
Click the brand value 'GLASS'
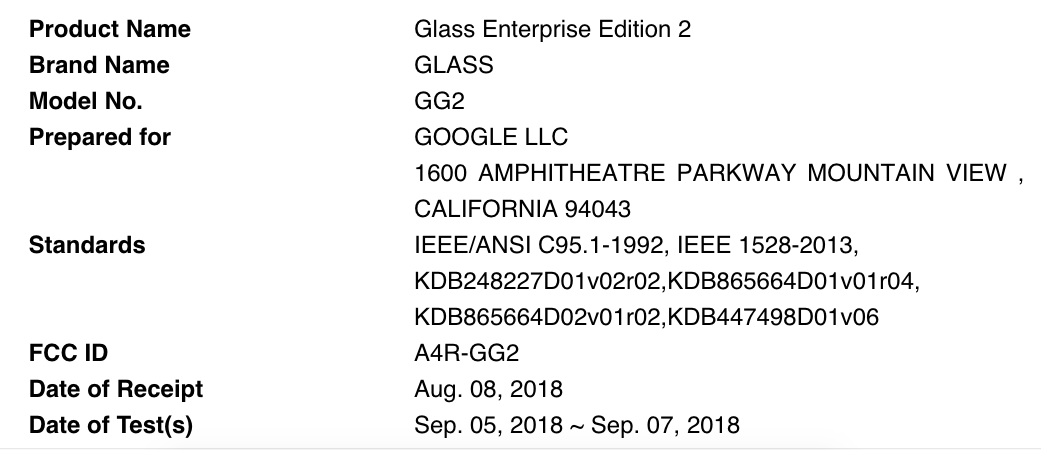pos(453,65)
